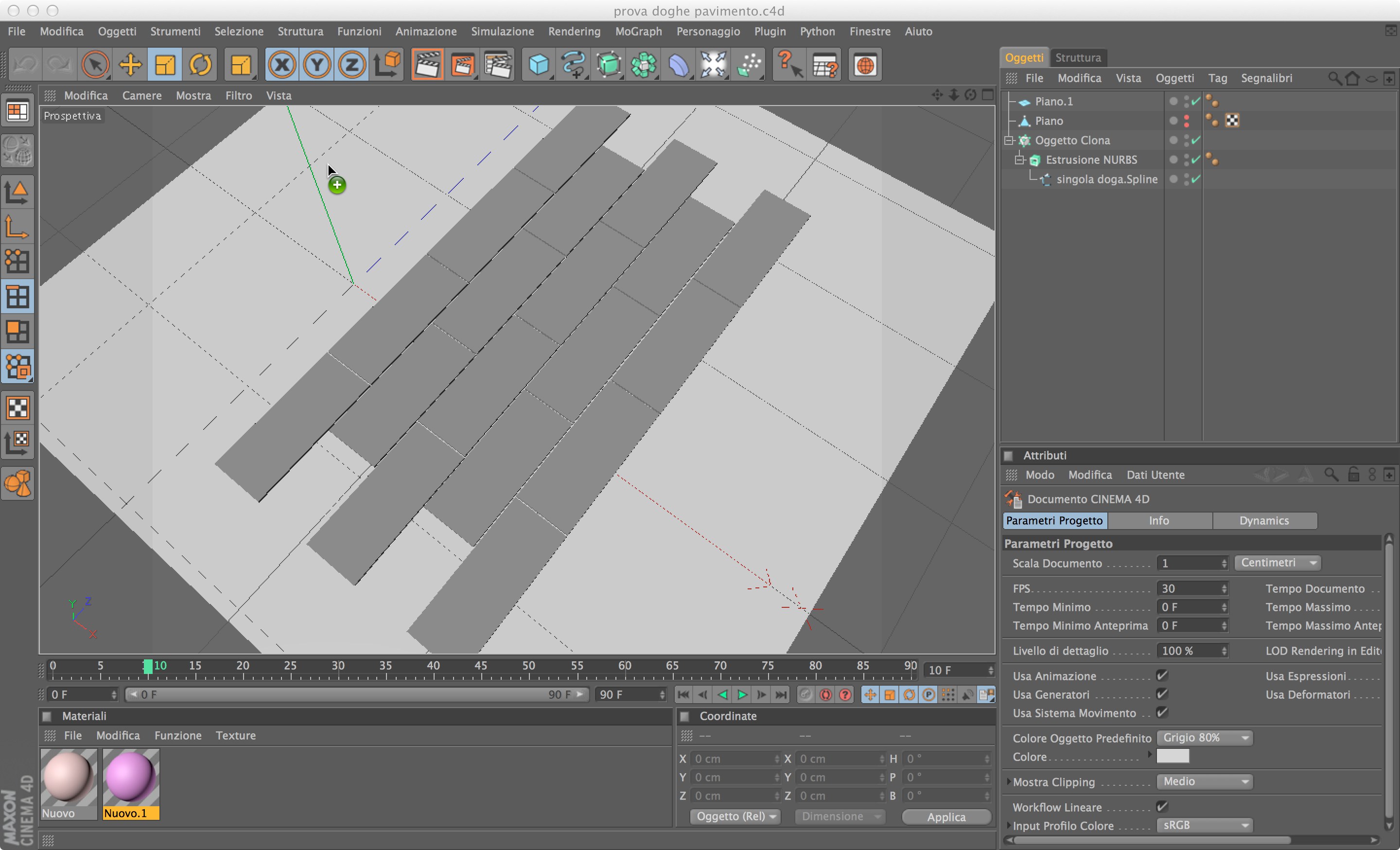Open the Centimetri units dropdown
Image resolution: width=1400 pixels, height=850 pixels.
click(x=1277, y=563)
